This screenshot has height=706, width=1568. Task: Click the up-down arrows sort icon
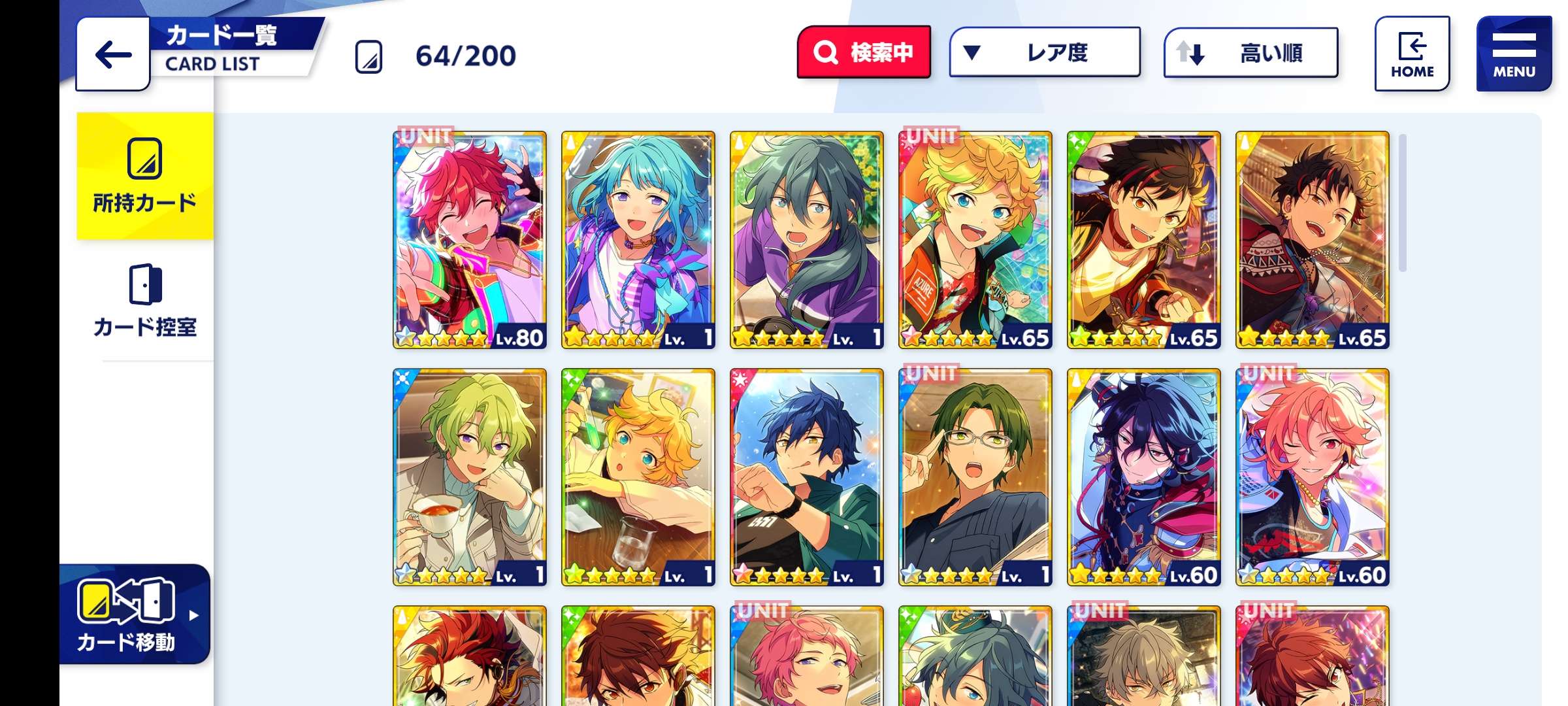point(1190,52)
